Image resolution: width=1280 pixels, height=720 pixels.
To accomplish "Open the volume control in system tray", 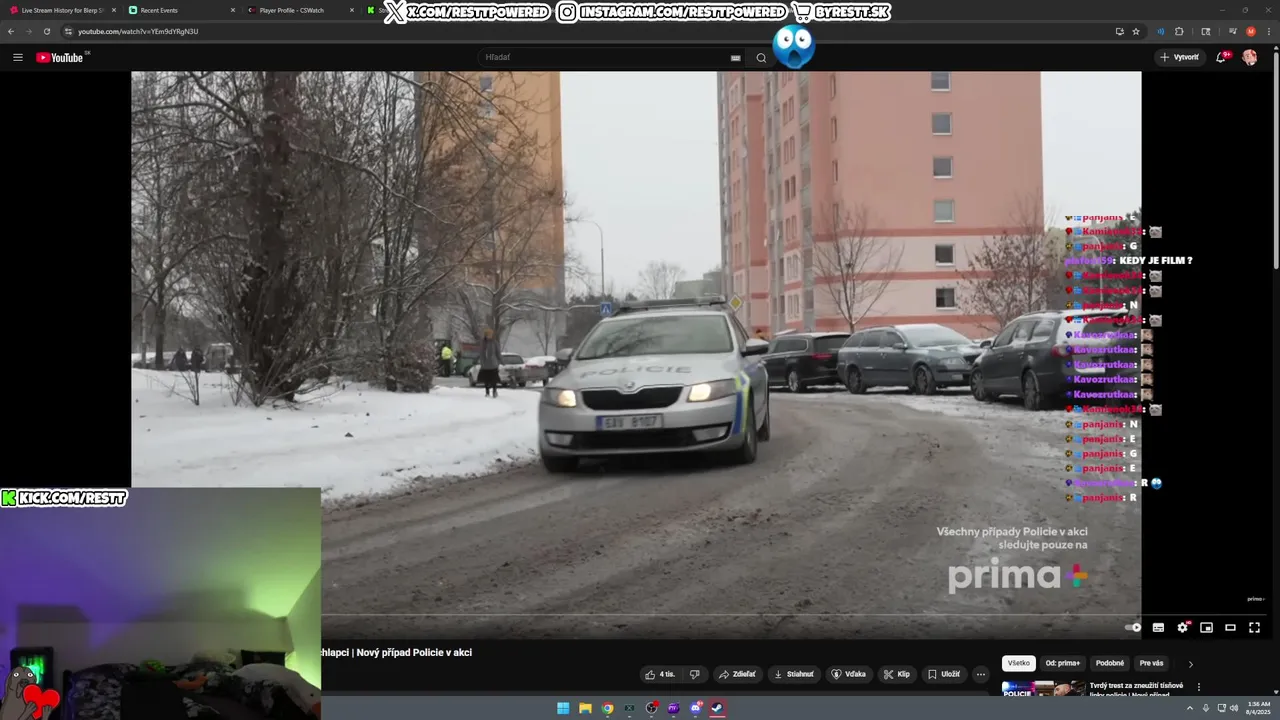I will pos(1234,708).
